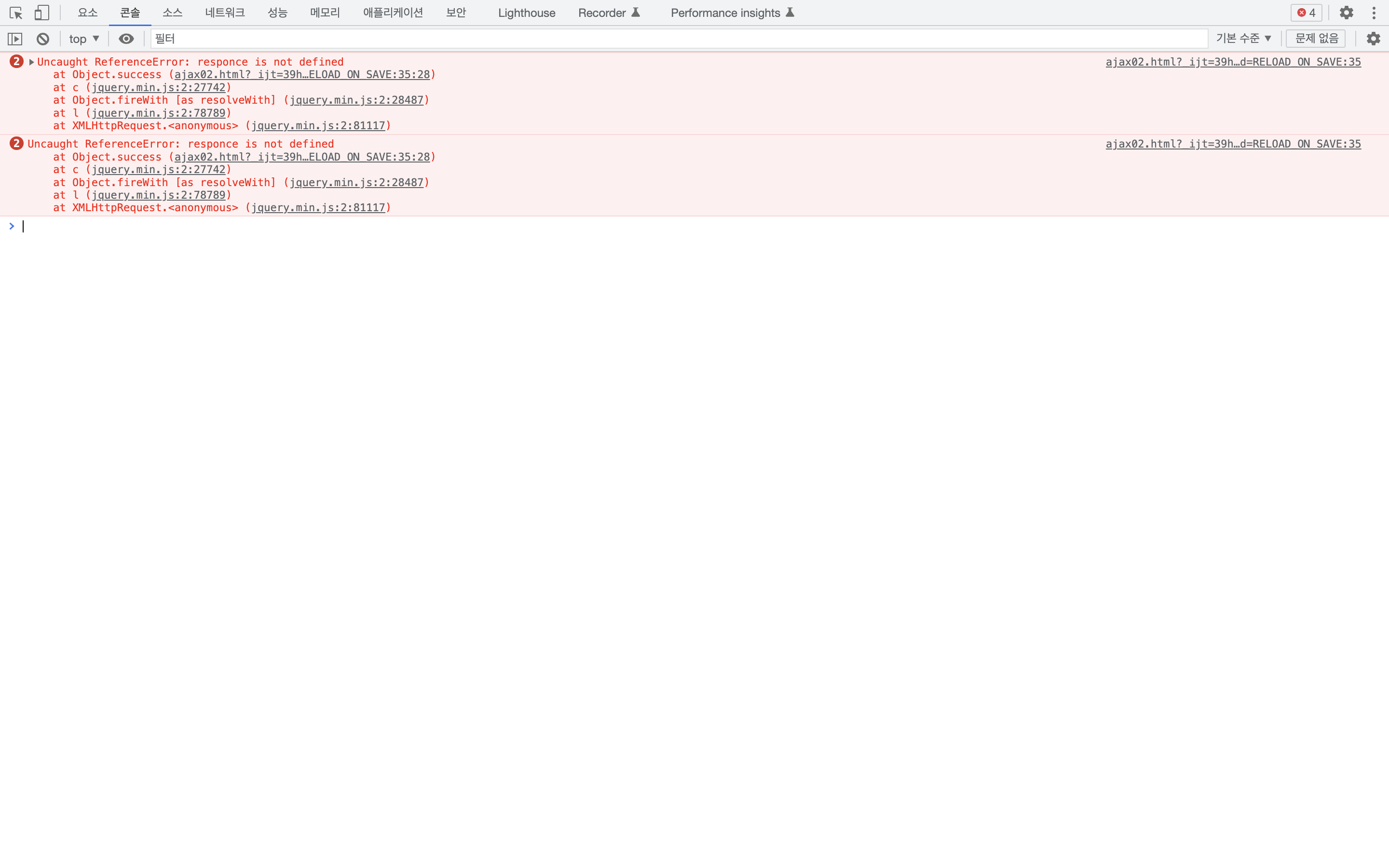Open the 성능 tab
Viewport: 1389px width, 868px height.
point(278,13)
